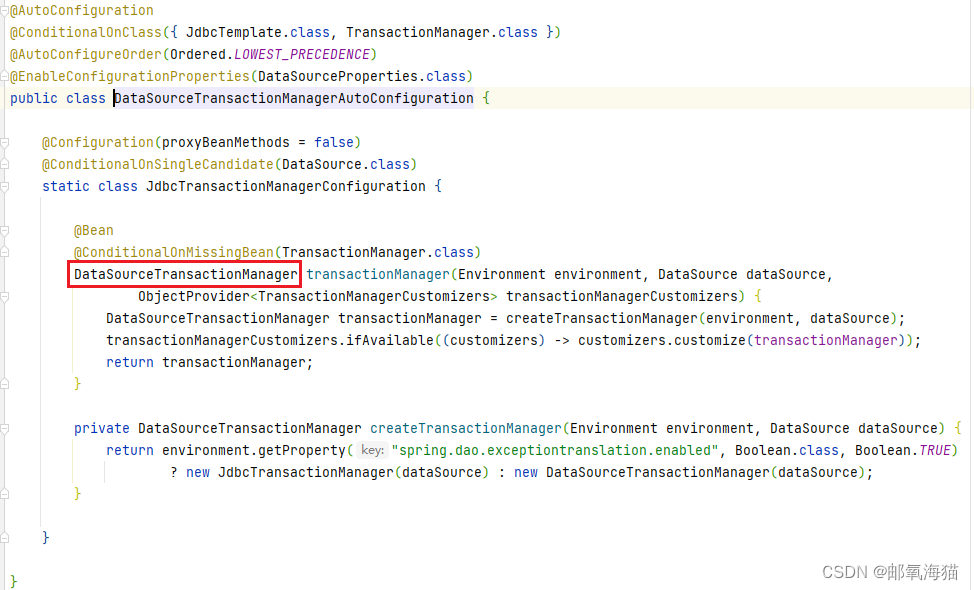Click LOWEST_PRECEDENCE constant
Screen dimensions: 974x590
302,55
